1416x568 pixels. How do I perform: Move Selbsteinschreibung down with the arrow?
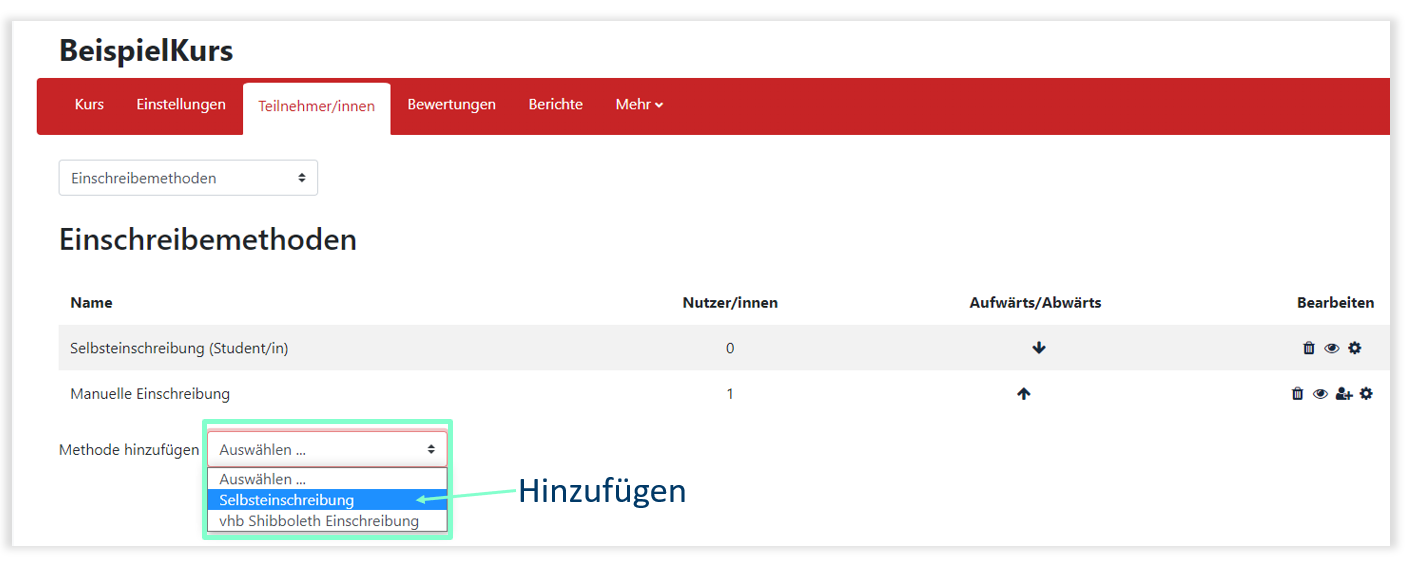tap(1039, 348)
